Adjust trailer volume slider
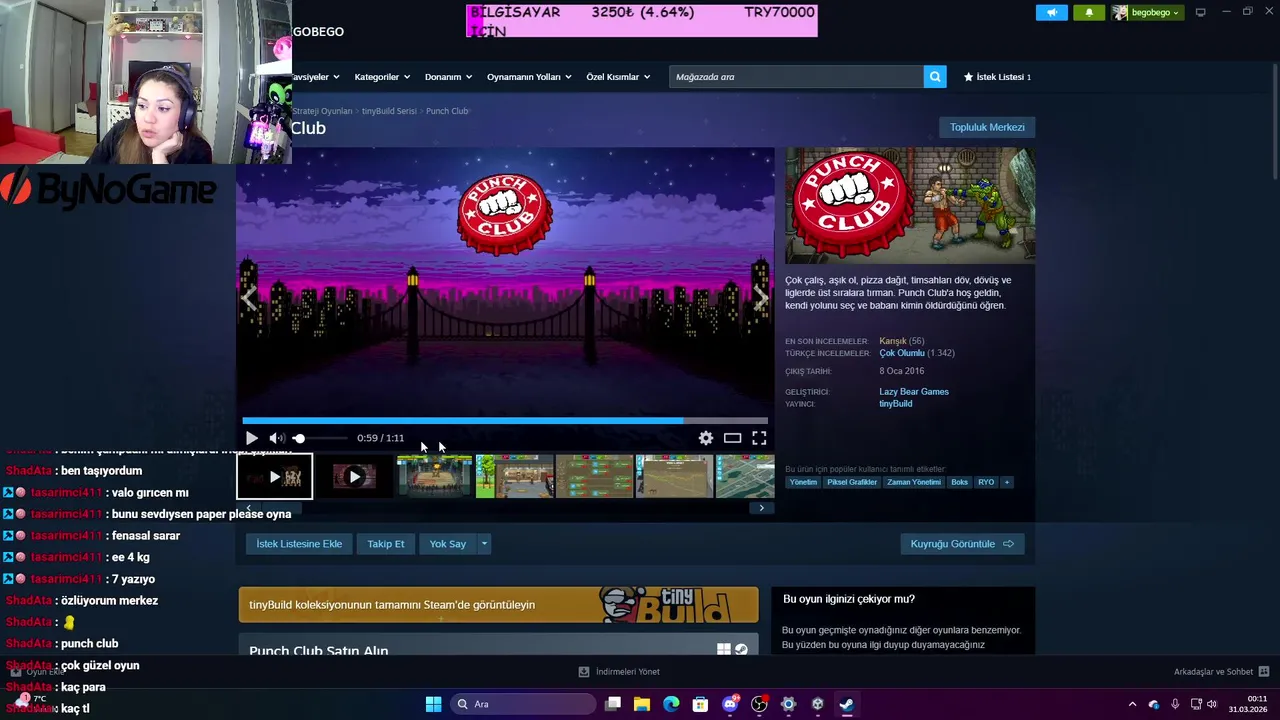 [x=320, y=438]
